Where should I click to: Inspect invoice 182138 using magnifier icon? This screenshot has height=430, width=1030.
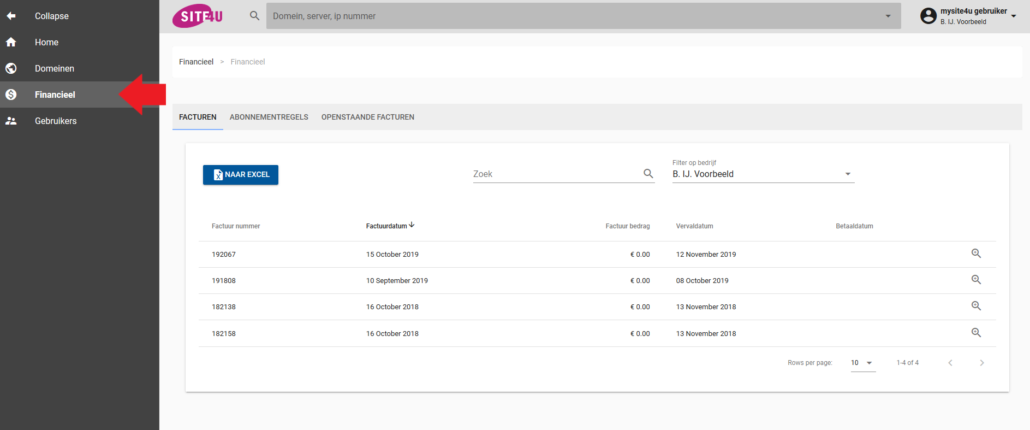pos(976,306)
